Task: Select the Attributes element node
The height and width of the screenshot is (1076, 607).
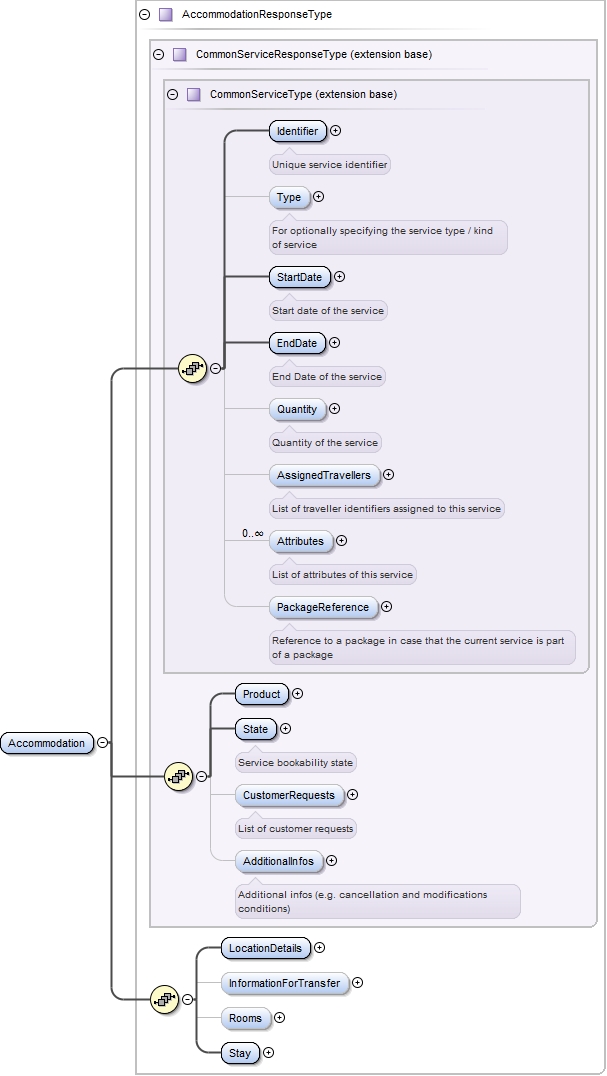Action: tap(300, 541)
